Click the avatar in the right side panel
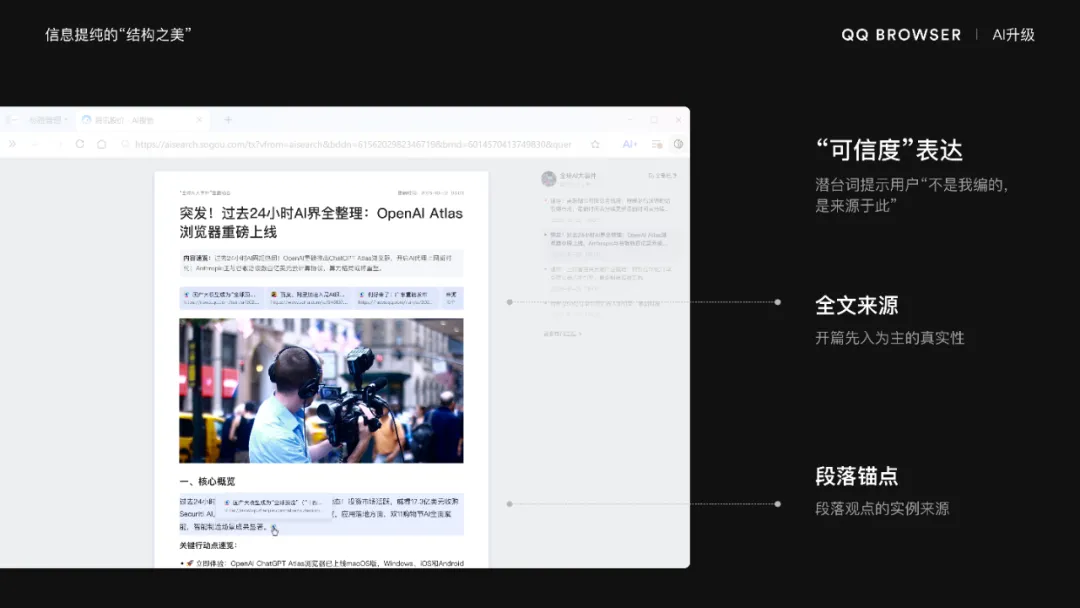 coord(548,178)
